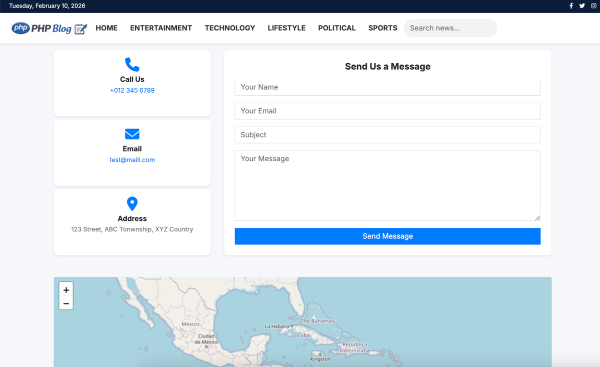Click the blue email envelope icon
Image resolution: width=600 pixels, height=367 pixels.
(132, 134)
